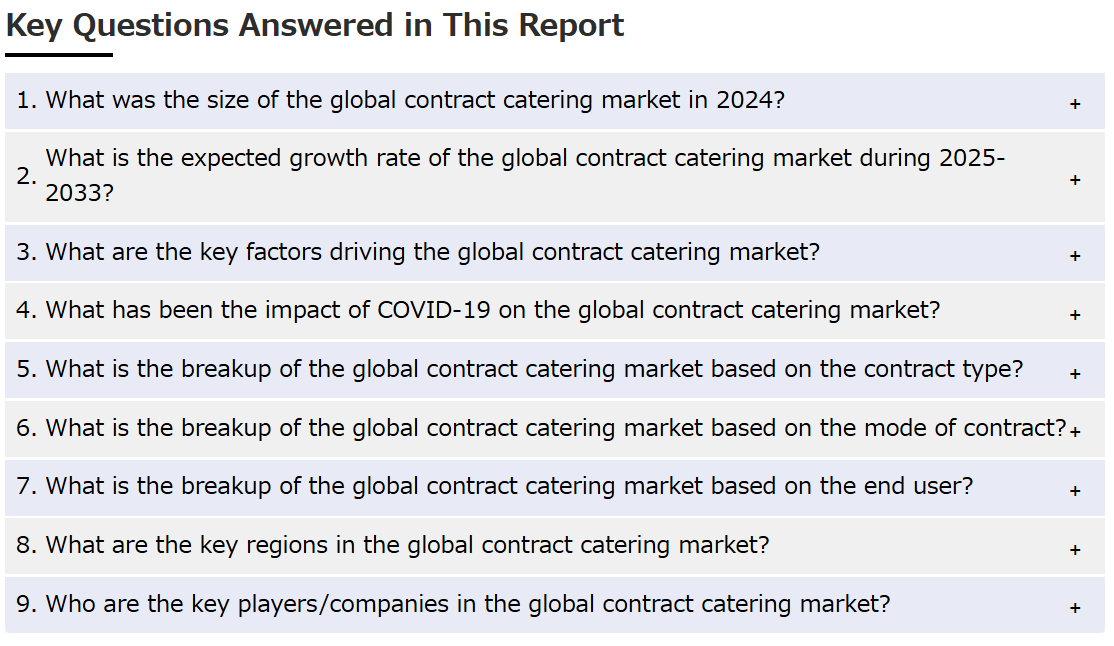Open end user breakup via plus icon
The height and width of the screenshot is (646, 1114).
click(1075, 491)
